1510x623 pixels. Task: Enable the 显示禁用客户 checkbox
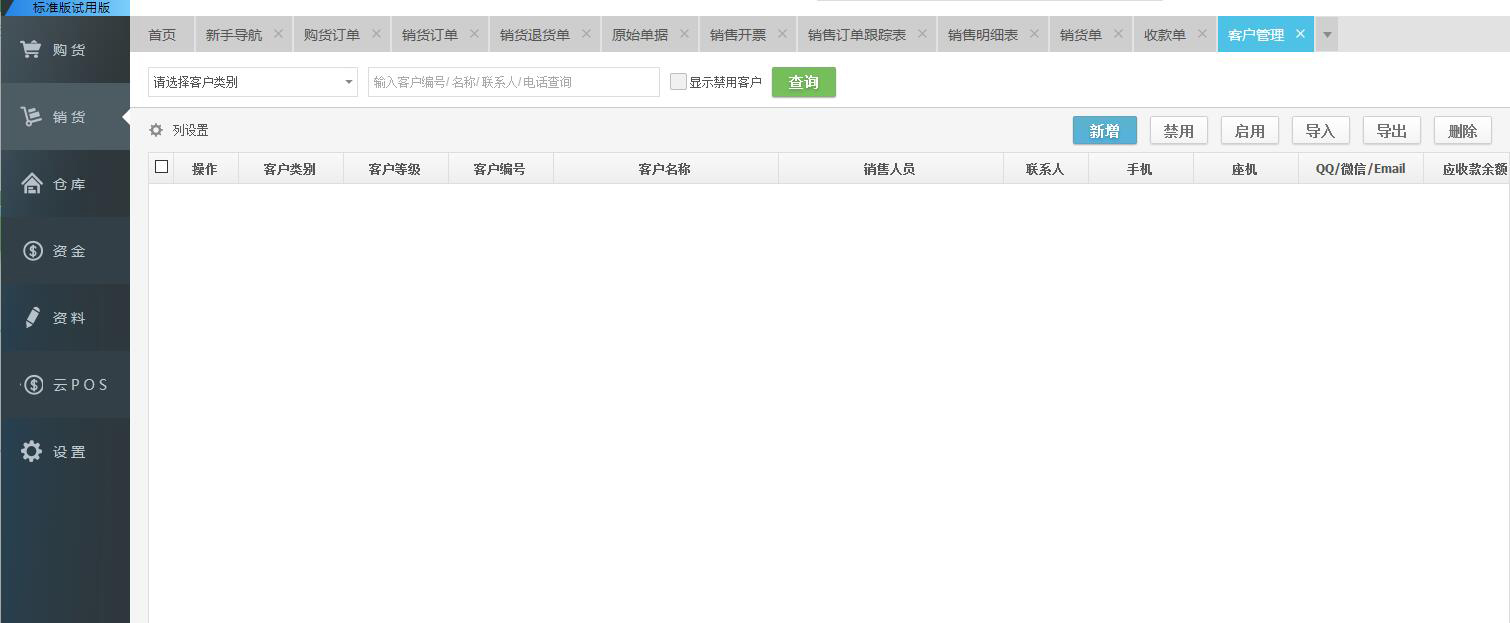click(678, 82)
